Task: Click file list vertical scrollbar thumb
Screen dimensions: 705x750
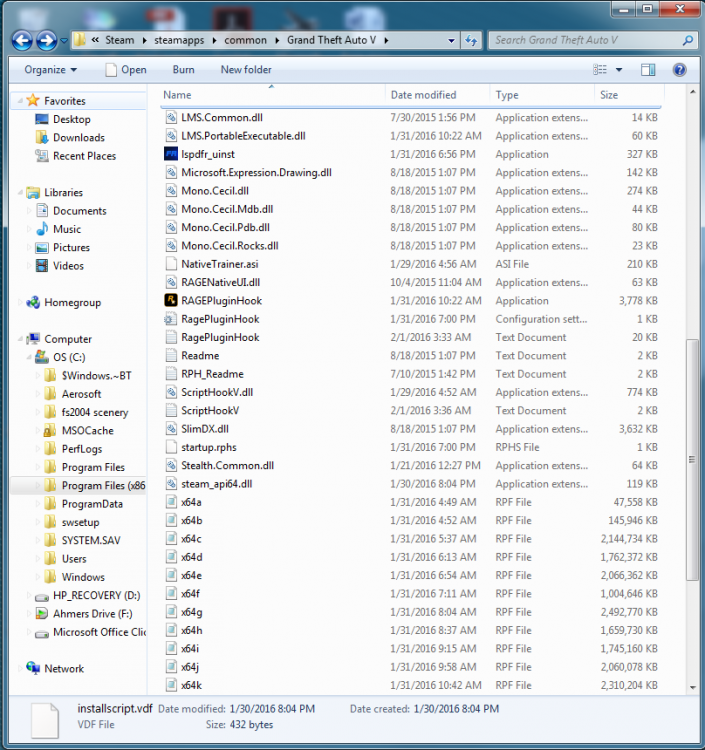Action: tap(692, 460)
